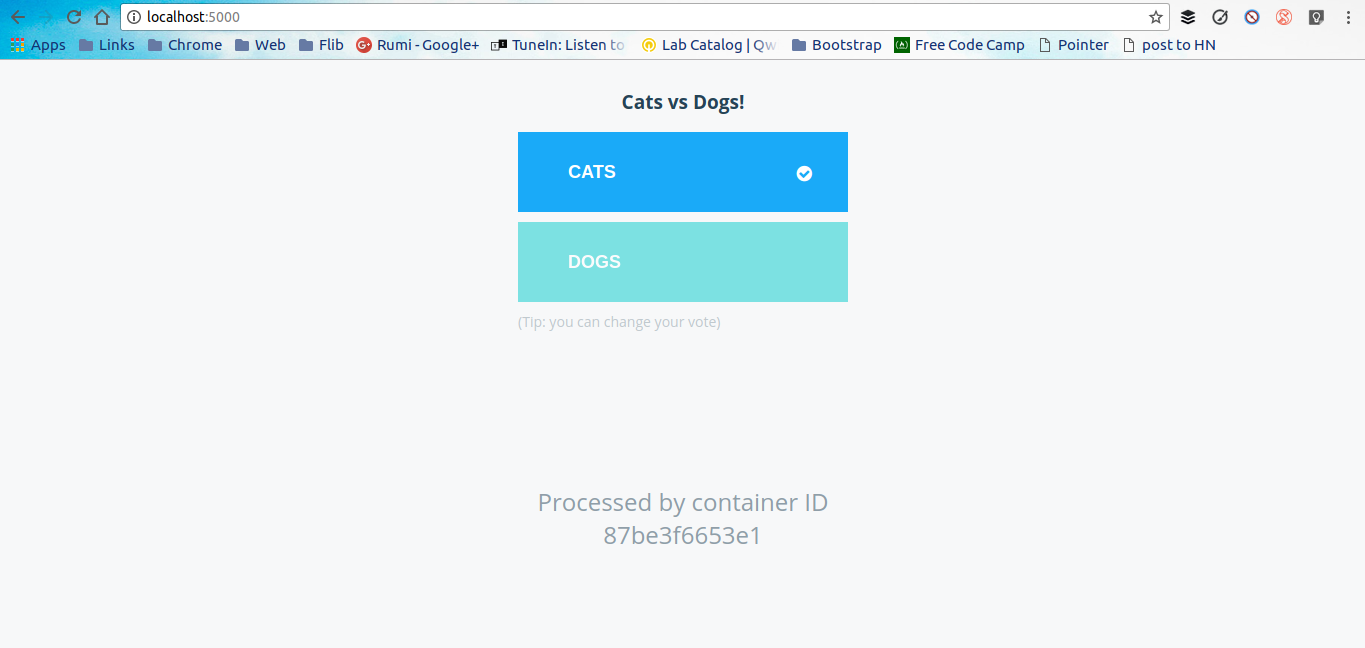The width and height of the screenshot is (1365, 648).
Task: Open the post to HN bookmark
Action: pos(1169,45)
